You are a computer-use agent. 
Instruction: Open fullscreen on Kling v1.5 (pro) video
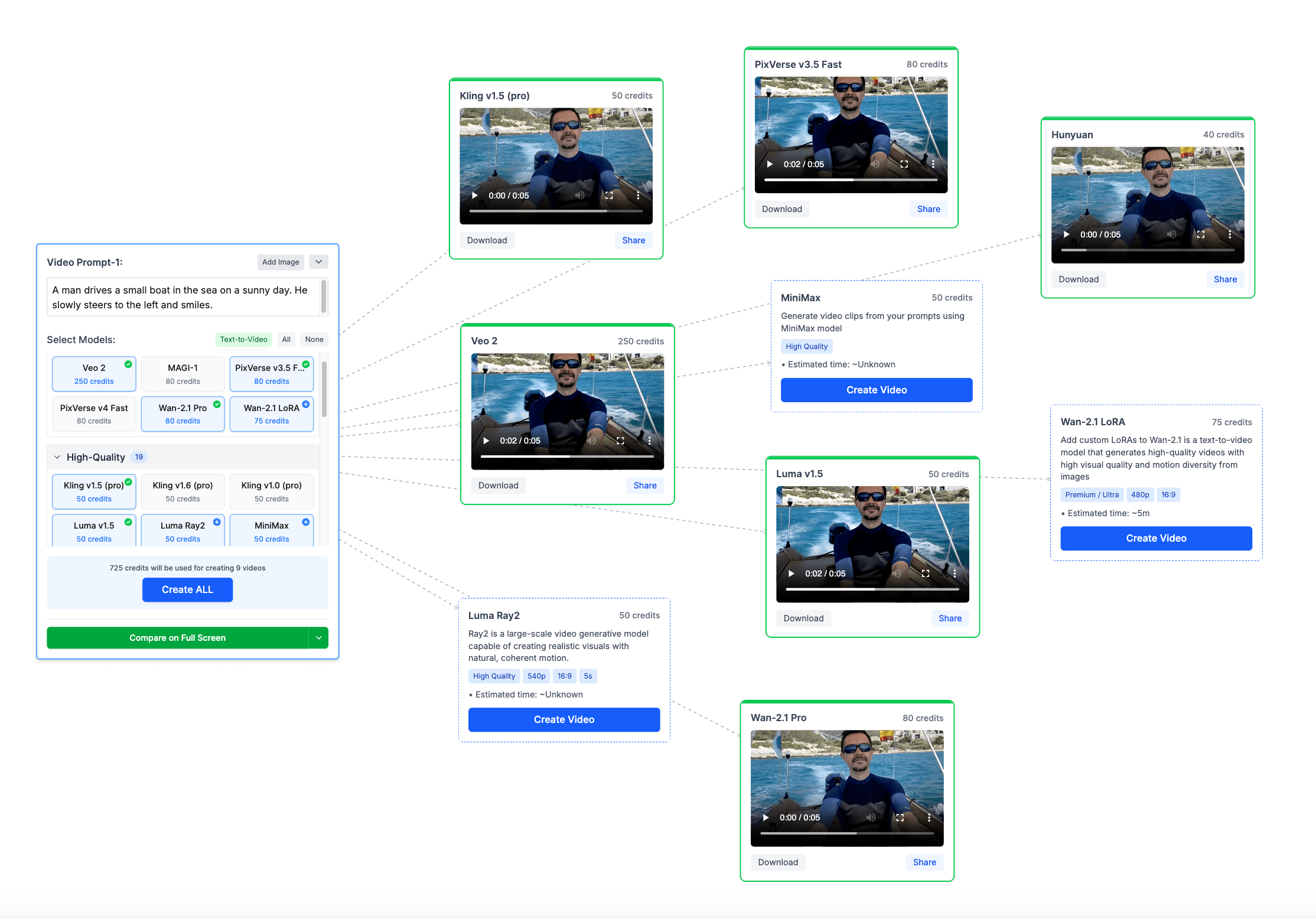click(x=609, y=195)
